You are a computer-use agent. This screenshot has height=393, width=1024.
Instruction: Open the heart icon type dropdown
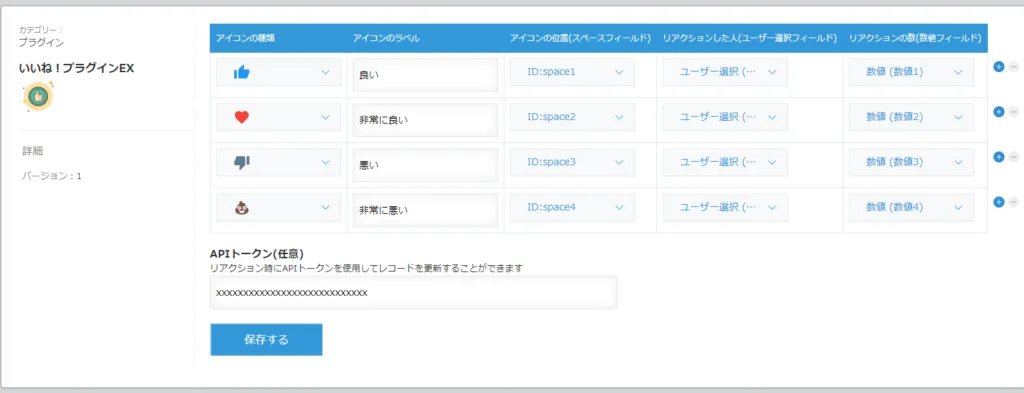(278, 118)
